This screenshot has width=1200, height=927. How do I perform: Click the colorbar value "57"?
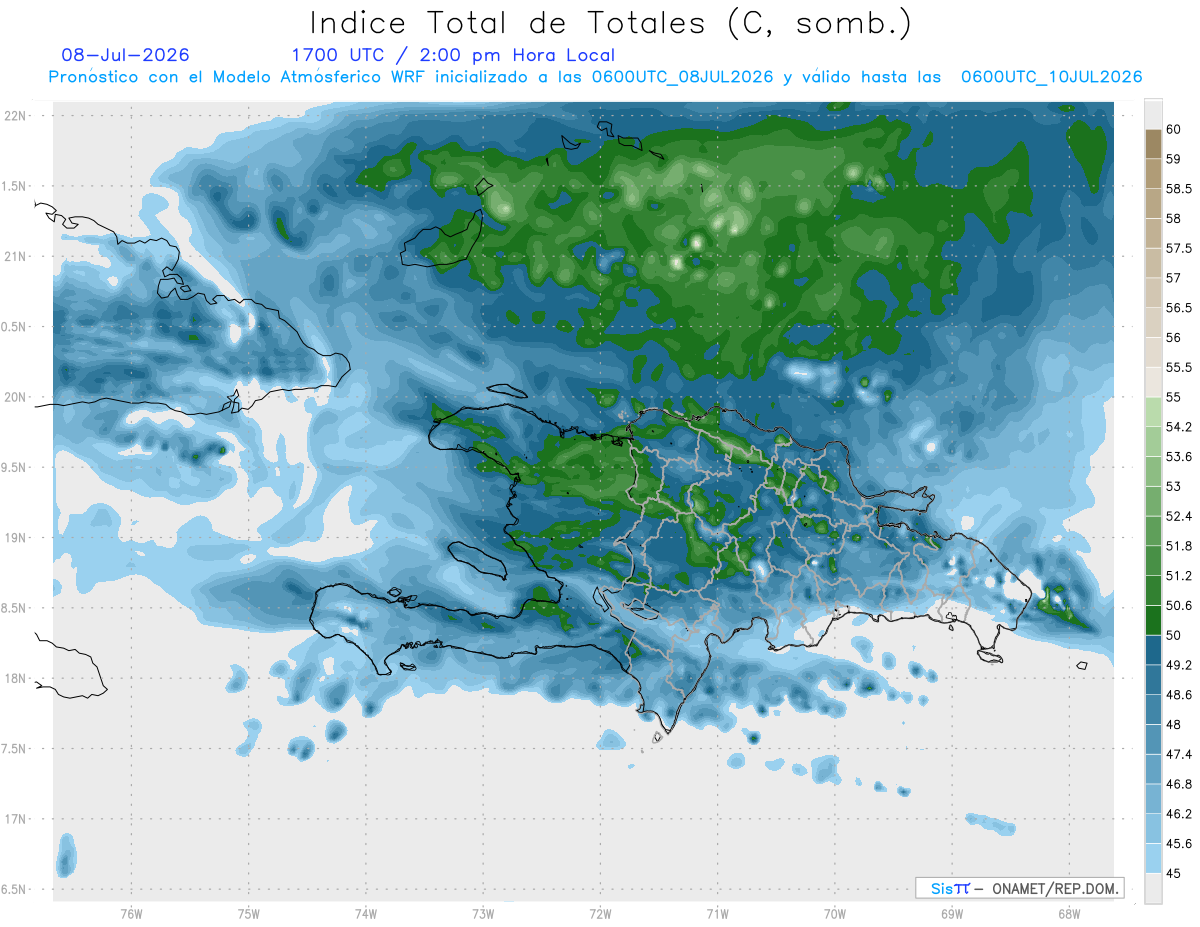[x=1174, y=278]
